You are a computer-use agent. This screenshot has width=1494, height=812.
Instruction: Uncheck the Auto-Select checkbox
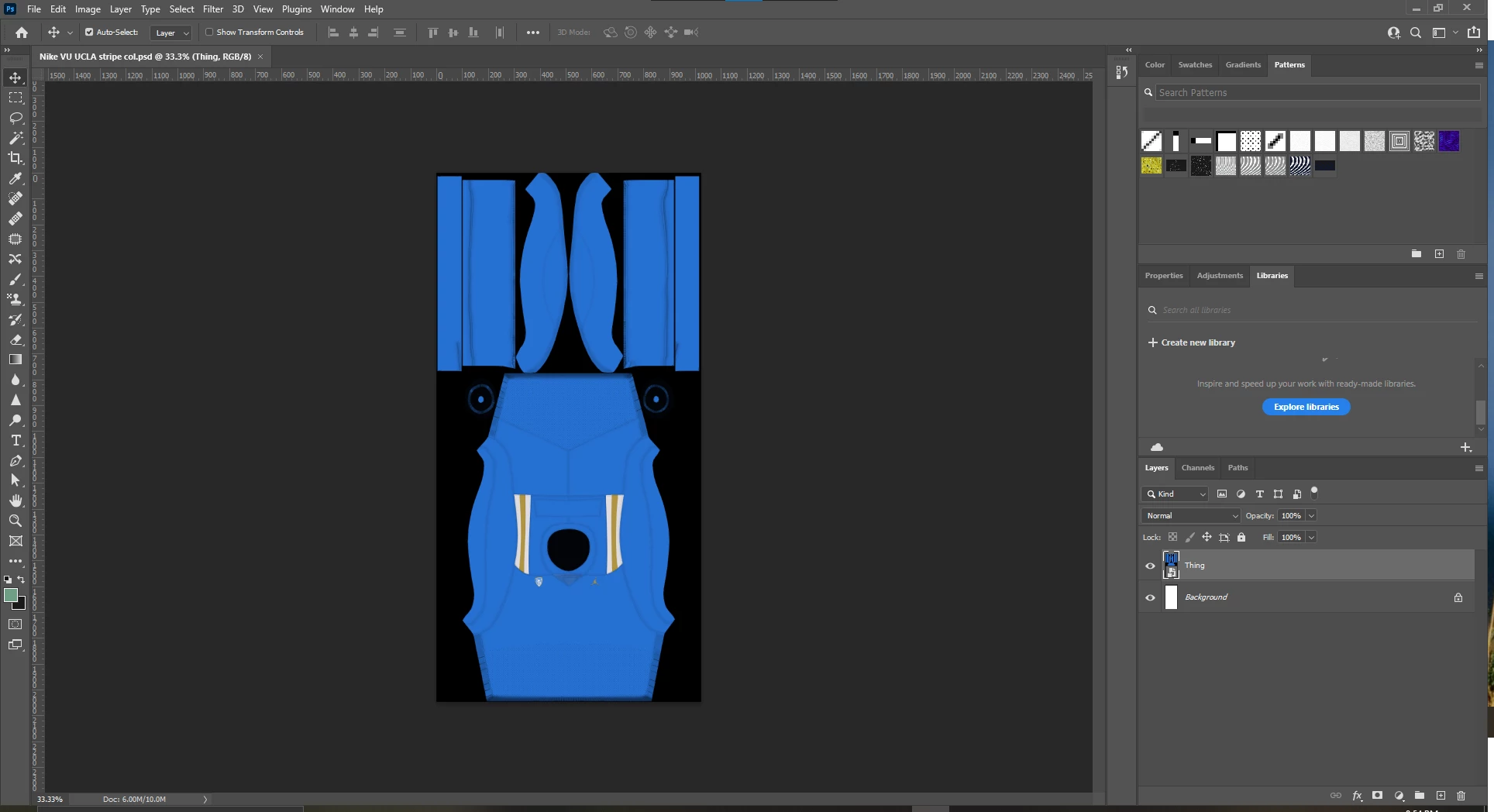tap(89, 33)
